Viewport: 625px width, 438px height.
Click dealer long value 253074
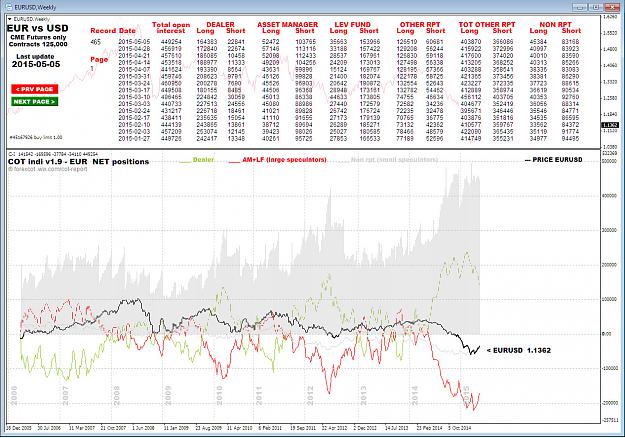click(x=206, y=132)
